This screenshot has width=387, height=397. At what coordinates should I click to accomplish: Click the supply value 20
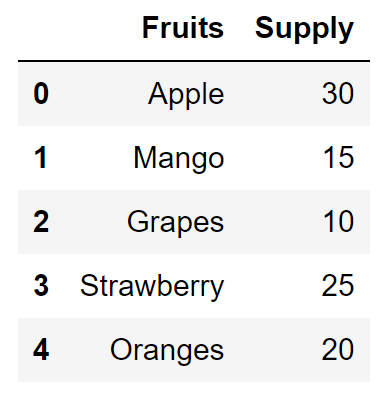(x=338, y=350)
